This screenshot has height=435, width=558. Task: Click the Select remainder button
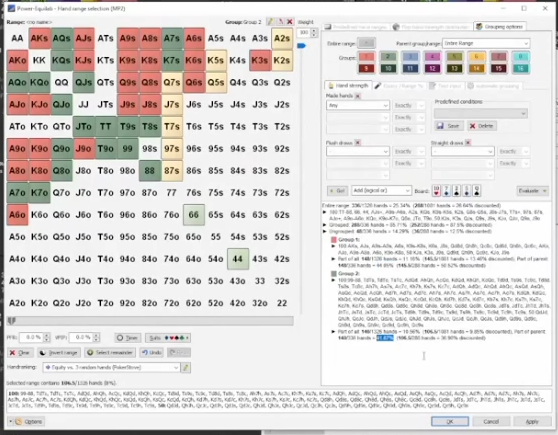click(x=111, y=352)
